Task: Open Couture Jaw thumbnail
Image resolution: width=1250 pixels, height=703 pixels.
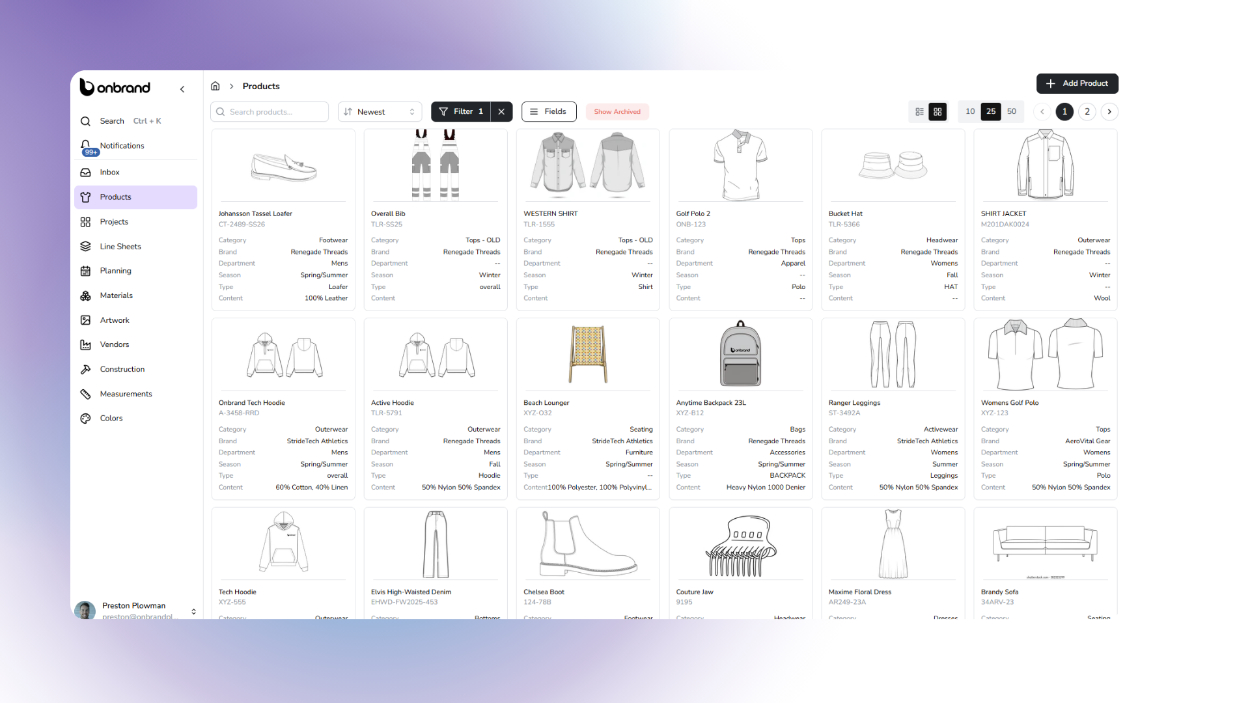Action: tap(740, 545)
